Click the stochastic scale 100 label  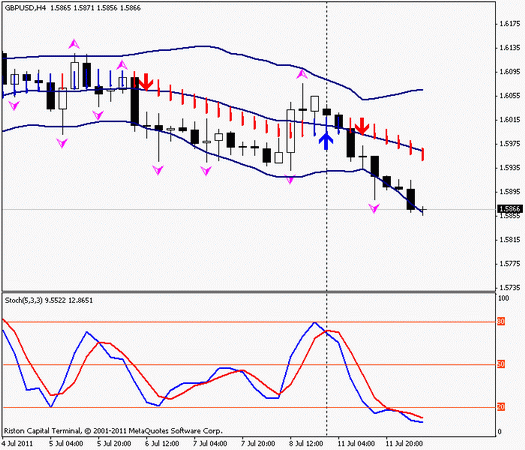tap(504, 298)
